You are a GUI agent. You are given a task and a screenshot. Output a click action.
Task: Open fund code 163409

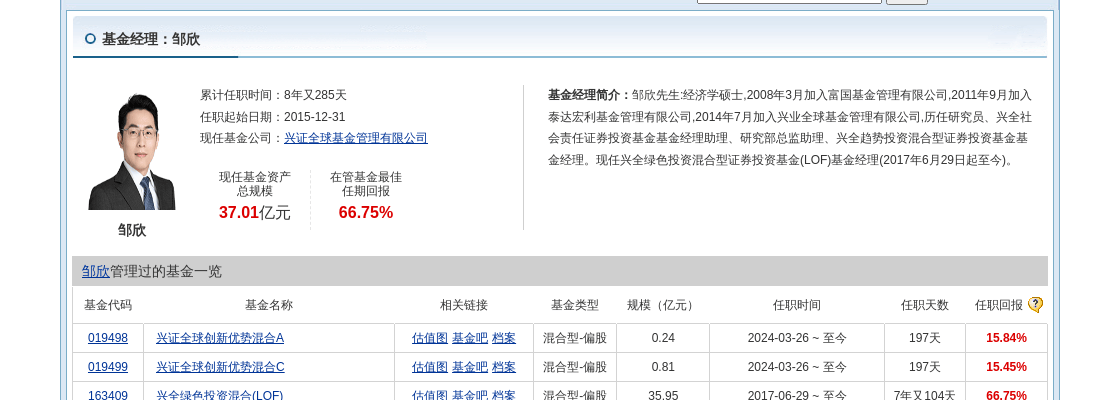[x=108, y=395]
